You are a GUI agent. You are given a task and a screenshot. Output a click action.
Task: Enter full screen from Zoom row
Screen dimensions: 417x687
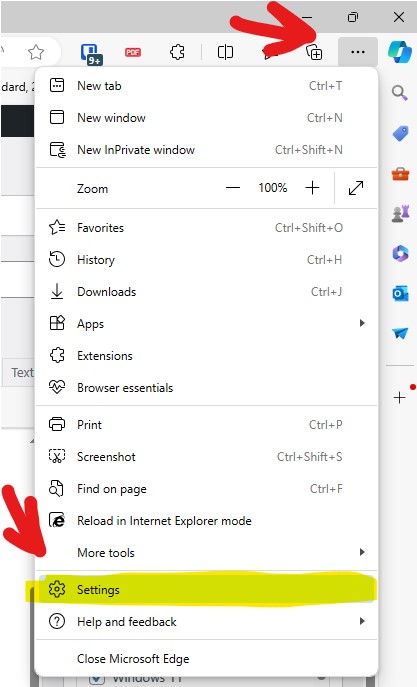pos(356,188)
